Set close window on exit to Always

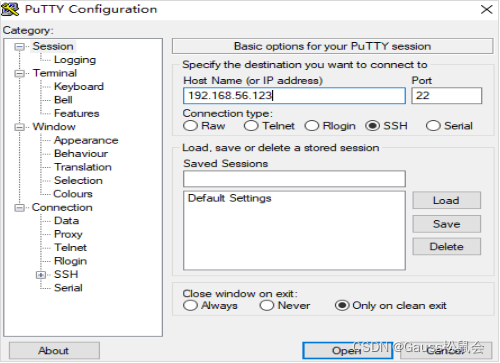click(x=190, y=305)
